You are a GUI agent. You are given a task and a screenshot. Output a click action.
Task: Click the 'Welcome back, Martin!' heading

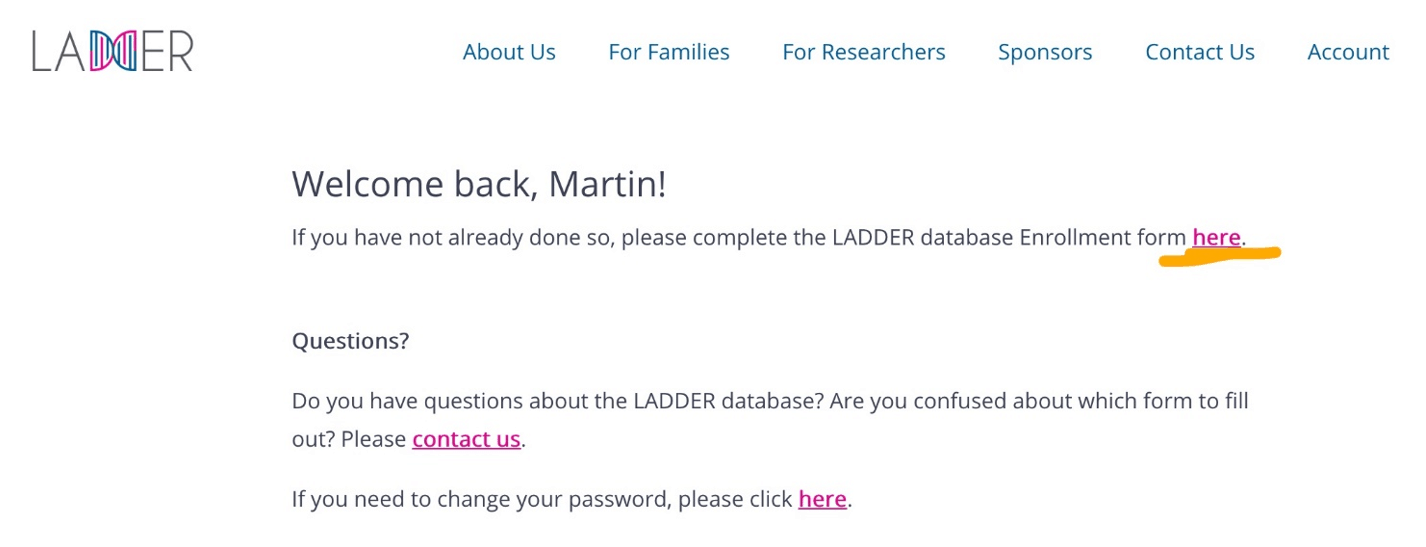(x=479, y=184)
